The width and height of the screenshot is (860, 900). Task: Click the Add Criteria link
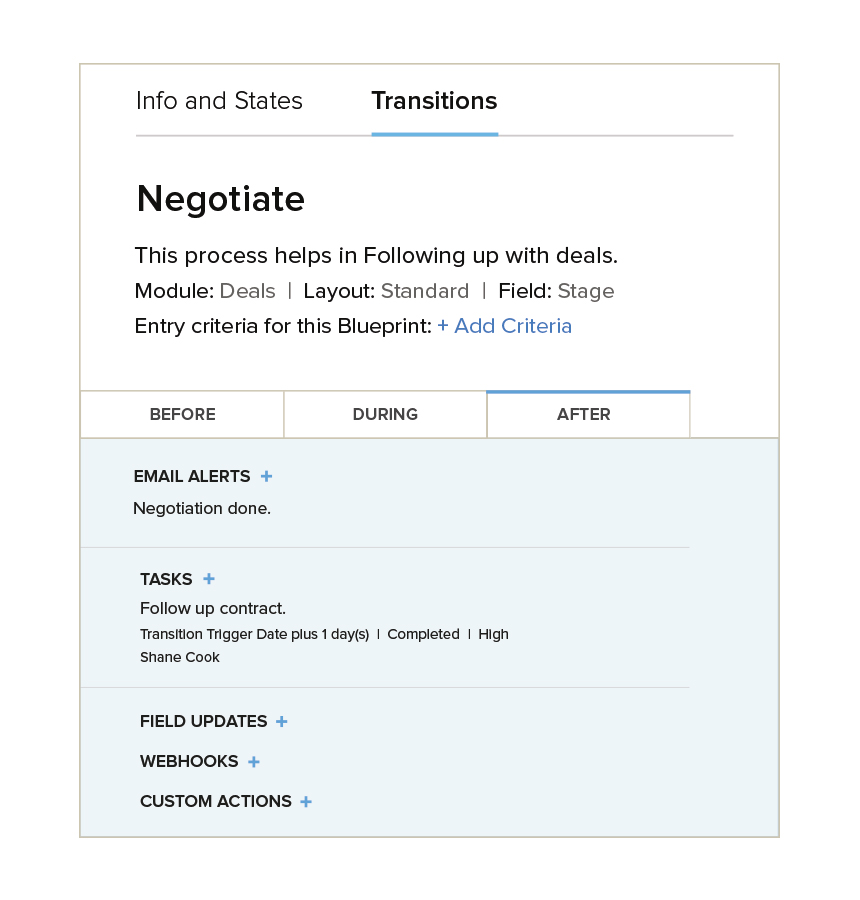point(505,326)
